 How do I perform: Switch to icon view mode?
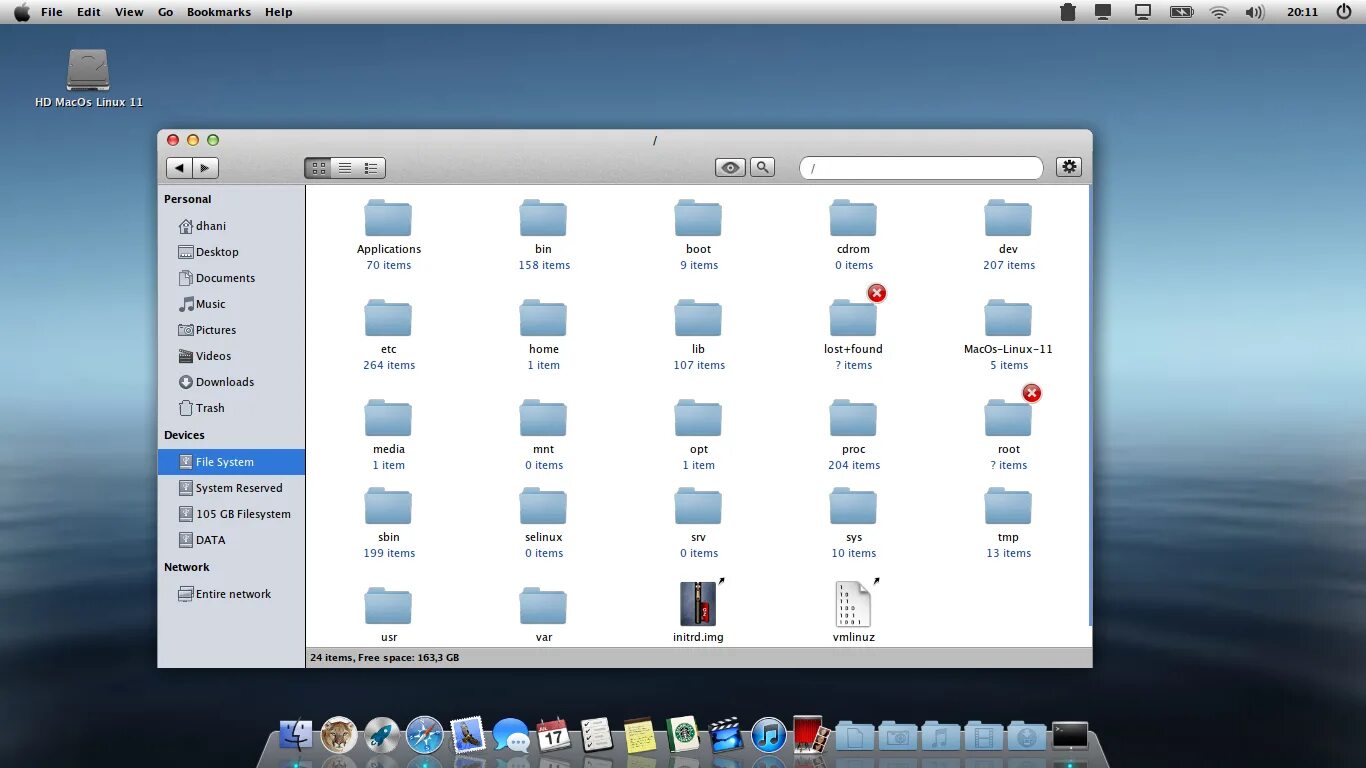pos(318,168)
